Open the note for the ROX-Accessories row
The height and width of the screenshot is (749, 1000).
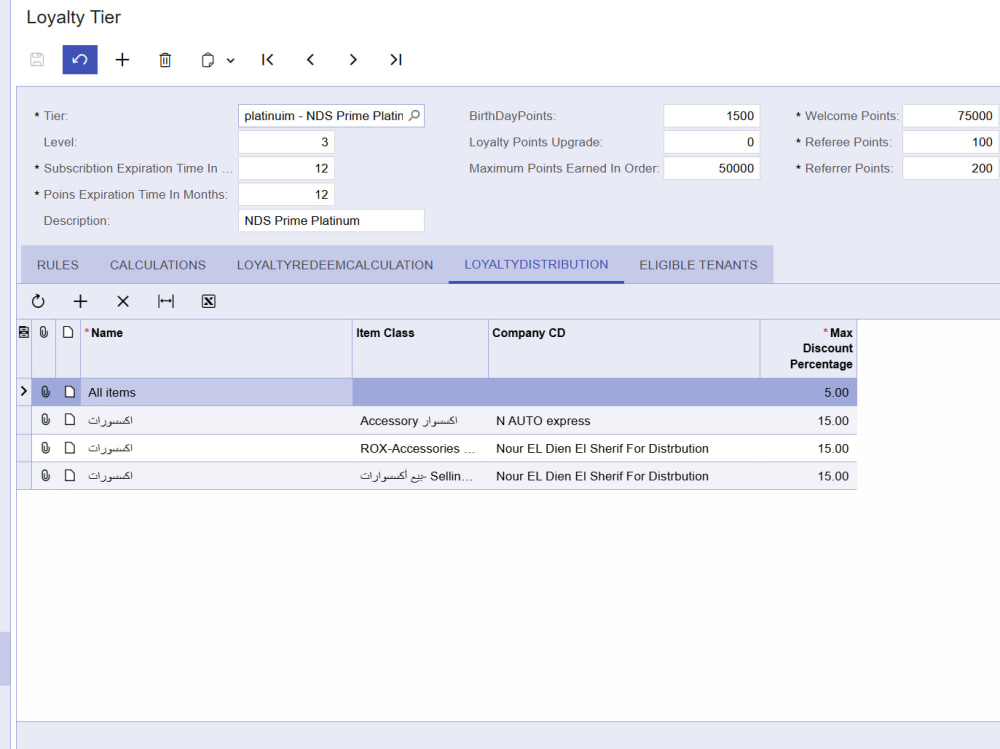pyautogui.click(x=70, y=448)
